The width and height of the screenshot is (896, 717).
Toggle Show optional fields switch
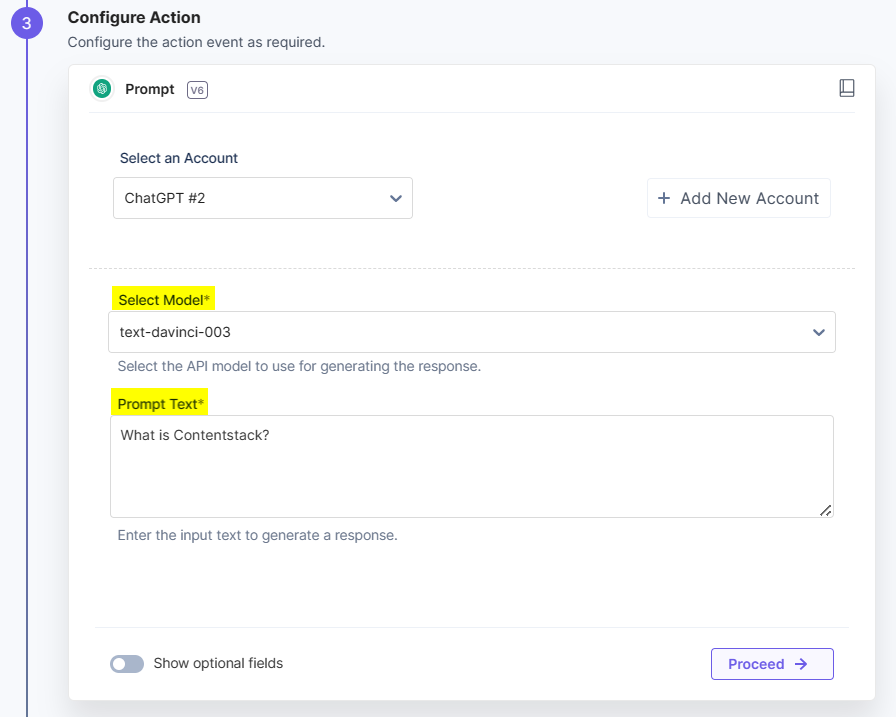pyautogui.click(x=127, y=664)
